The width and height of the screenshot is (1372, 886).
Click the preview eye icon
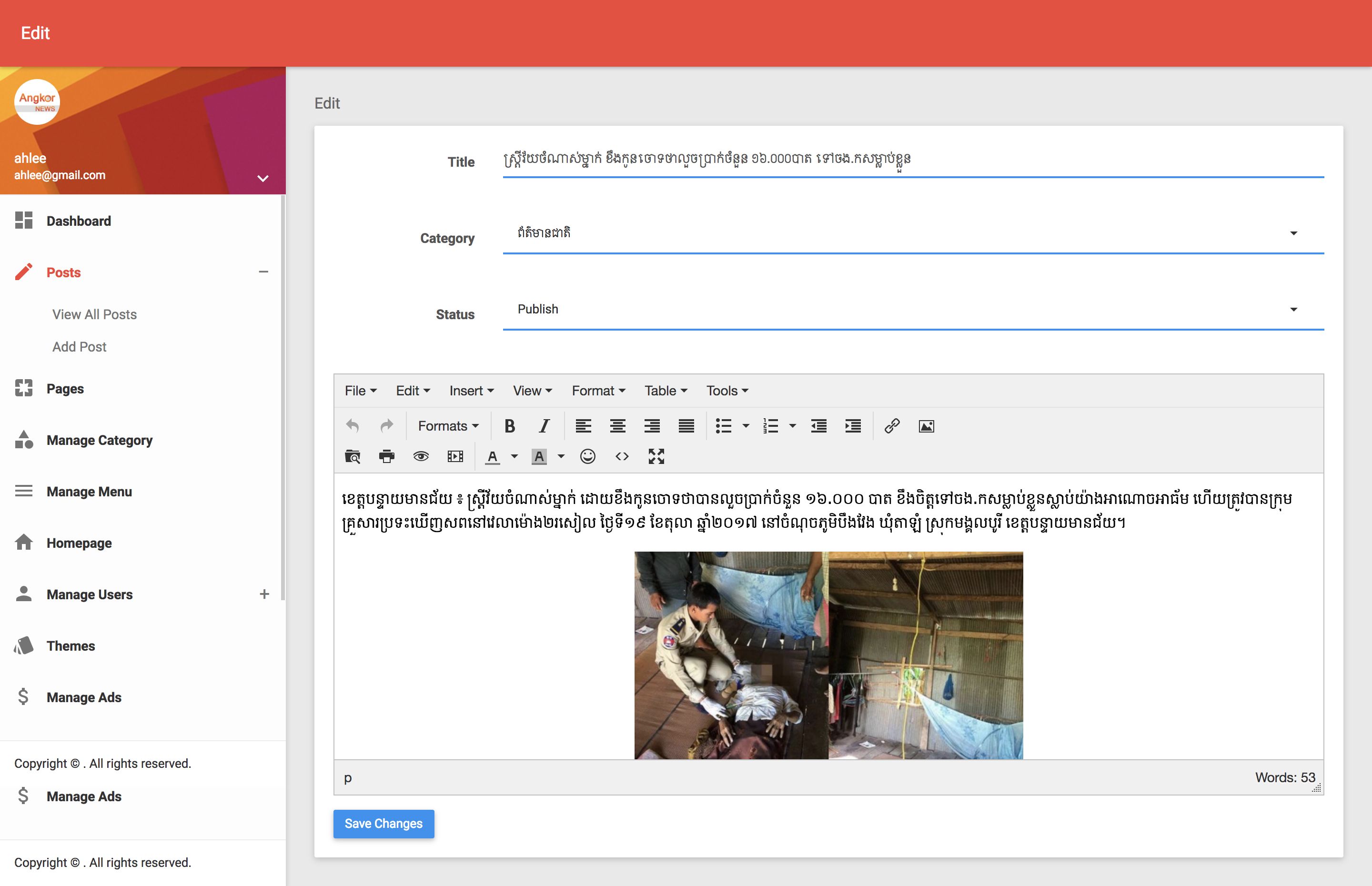(421, 457)
